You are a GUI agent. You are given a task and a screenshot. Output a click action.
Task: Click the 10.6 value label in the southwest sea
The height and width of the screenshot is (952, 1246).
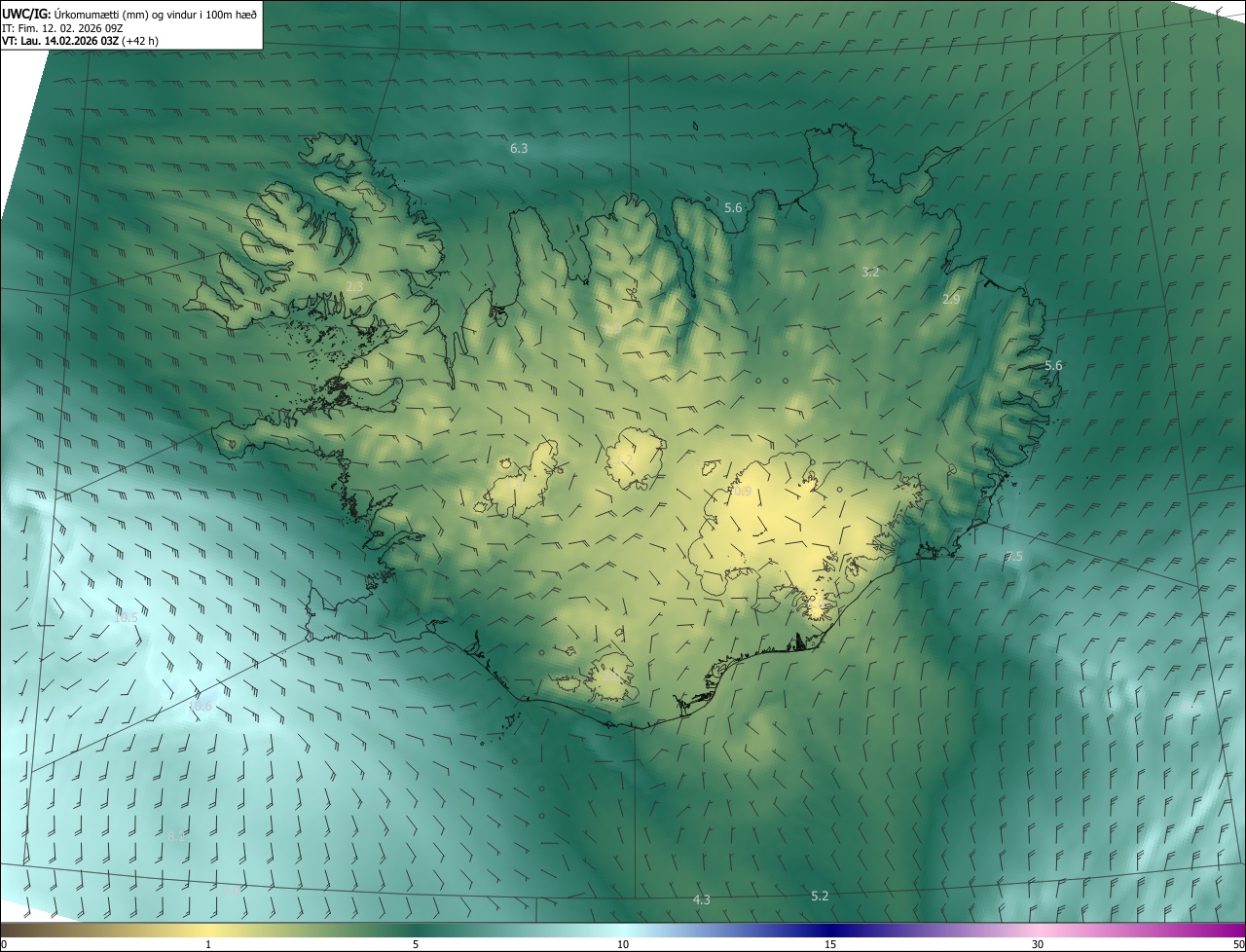[x=200, y=707]
